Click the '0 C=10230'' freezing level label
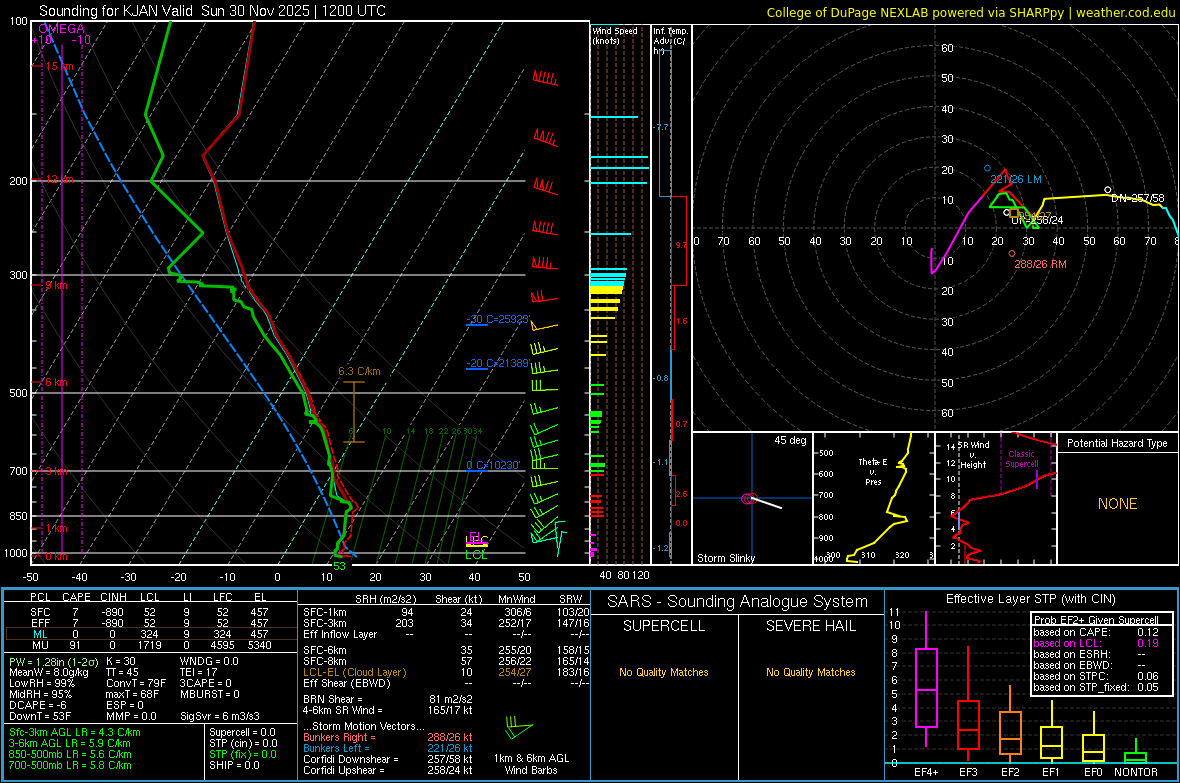1180x783 pixels. [x=493, y=465]
